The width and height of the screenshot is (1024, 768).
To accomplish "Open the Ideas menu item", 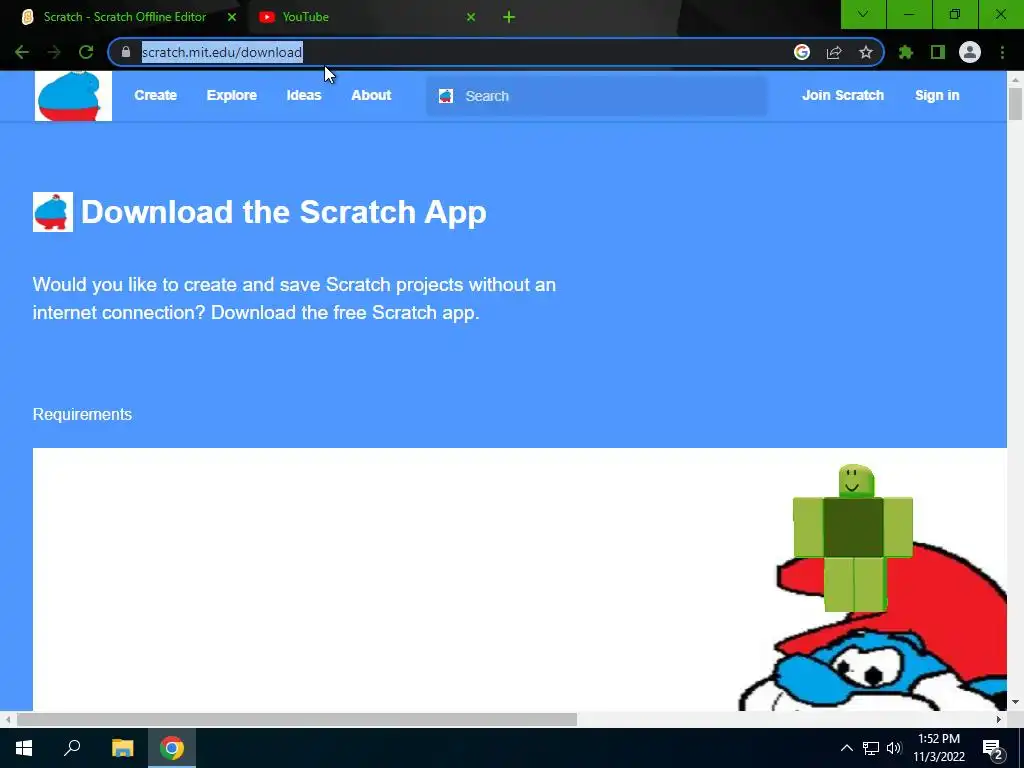I will (x=304, y=95).
